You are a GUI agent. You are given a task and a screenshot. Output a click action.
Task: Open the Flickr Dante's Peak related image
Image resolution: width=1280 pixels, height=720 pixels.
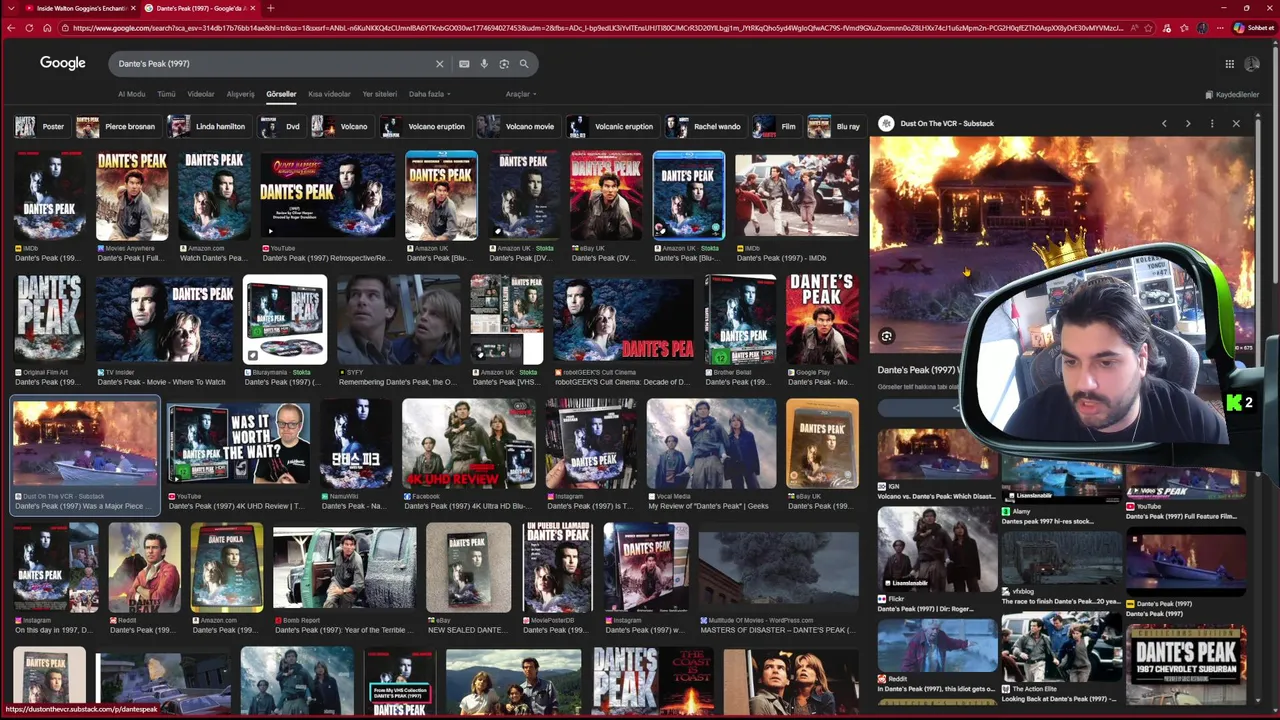tap(937, 550)
